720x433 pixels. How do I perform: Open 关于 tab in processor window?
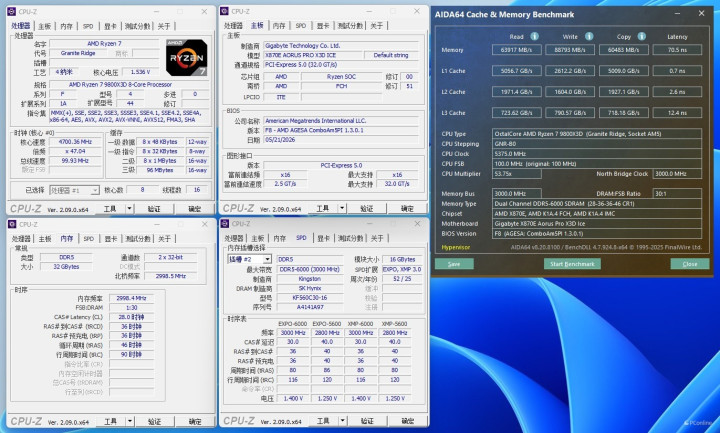pyautogui.click(x=164, y=26)
